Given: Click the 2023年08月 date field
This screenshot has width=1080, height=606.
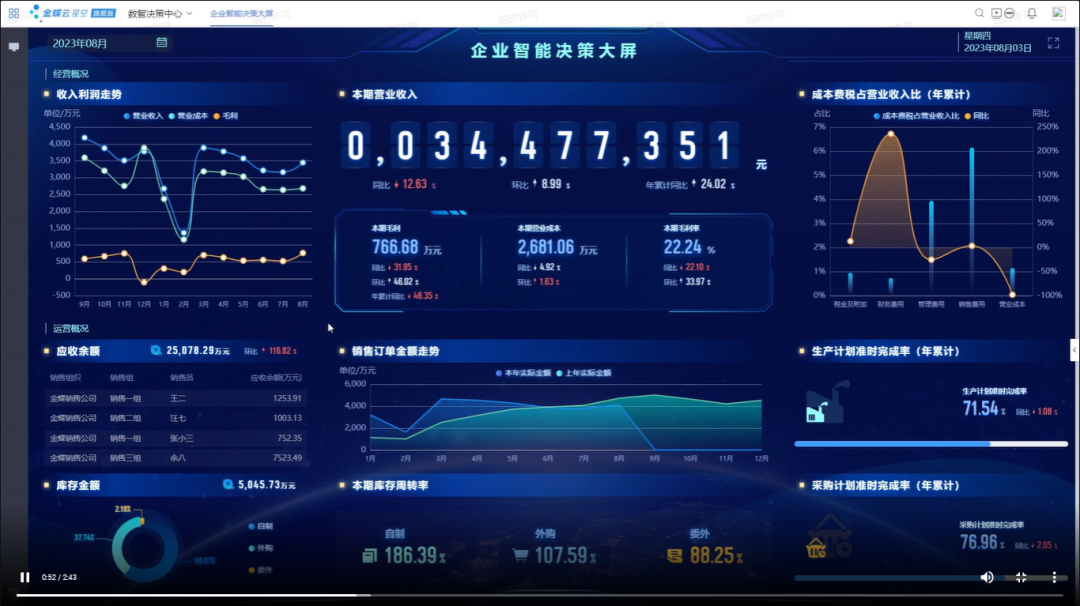Looking at the screenshot, I should [x=110, y=43].
